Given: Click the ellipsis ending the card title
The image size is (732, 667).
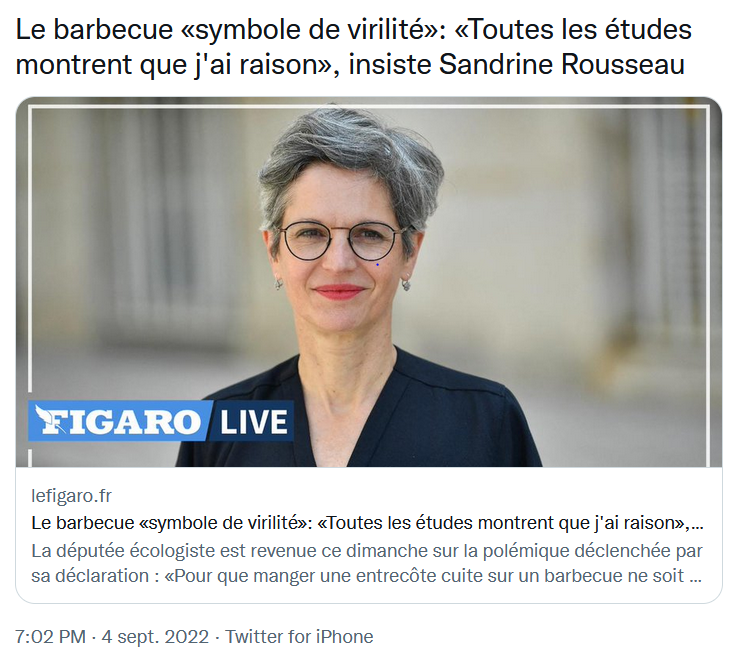Looking at the screenshot, I should [697, 526].
